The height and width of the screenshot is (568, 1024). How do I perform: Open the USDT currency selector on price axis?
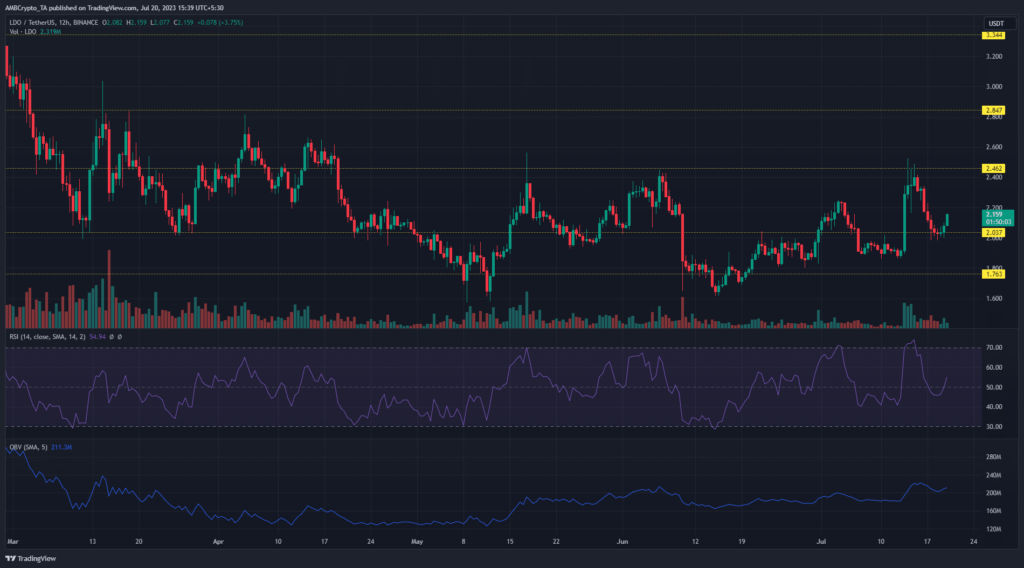pos(994,23)
